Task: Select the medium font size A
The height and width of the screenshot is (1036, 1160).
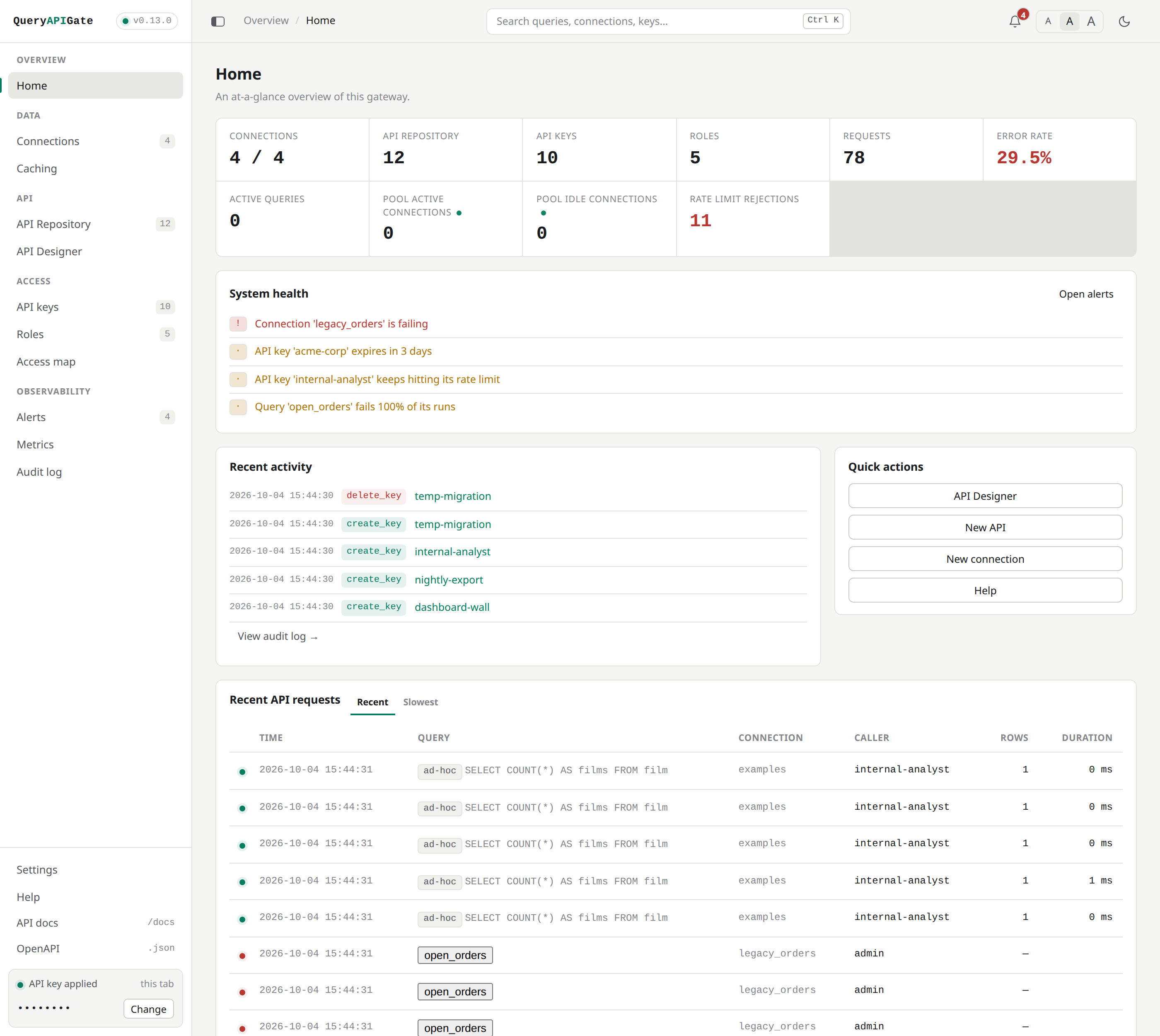Action: [1070, 21]
